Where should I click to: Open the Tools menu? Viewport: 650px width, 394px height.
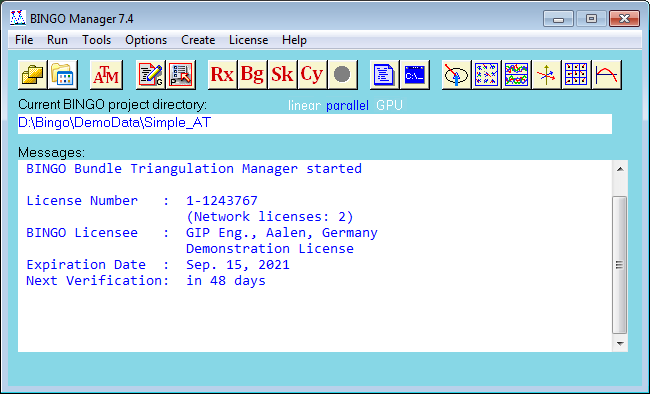pos(97,40)
